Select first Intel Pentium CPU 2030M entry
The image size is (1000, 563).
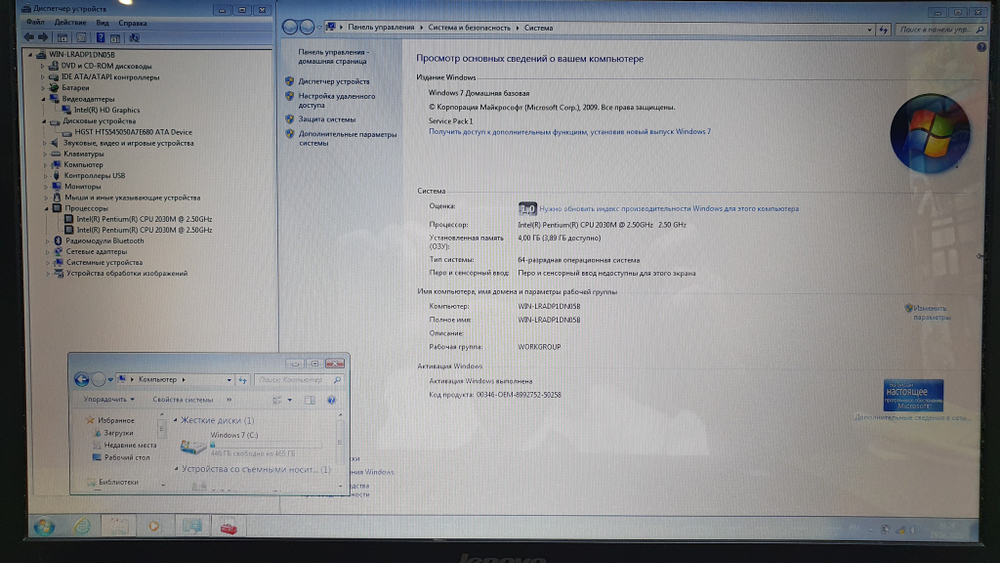(144, 219)
